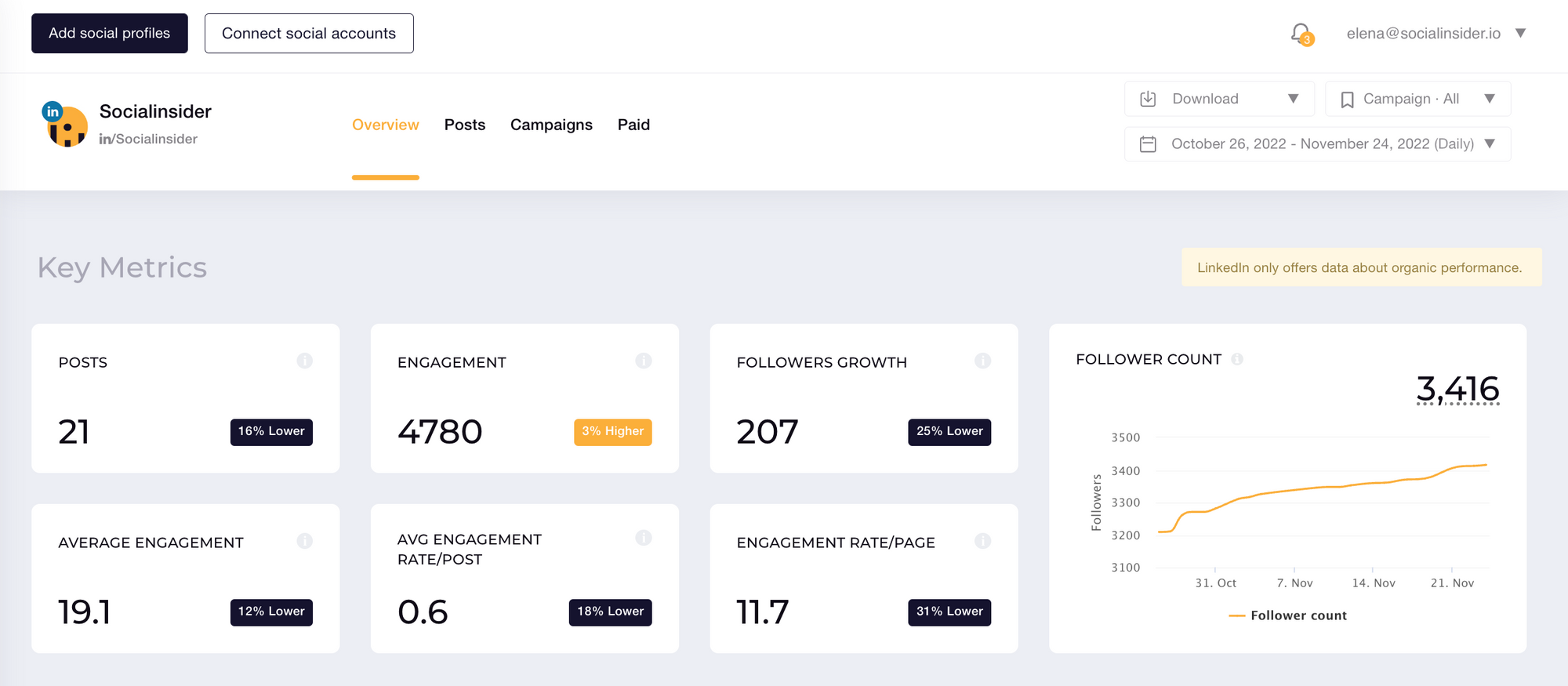Click the 31. Oct axis label
The width and height of the screenshot is (1568, 686).
click(1215, 583)
